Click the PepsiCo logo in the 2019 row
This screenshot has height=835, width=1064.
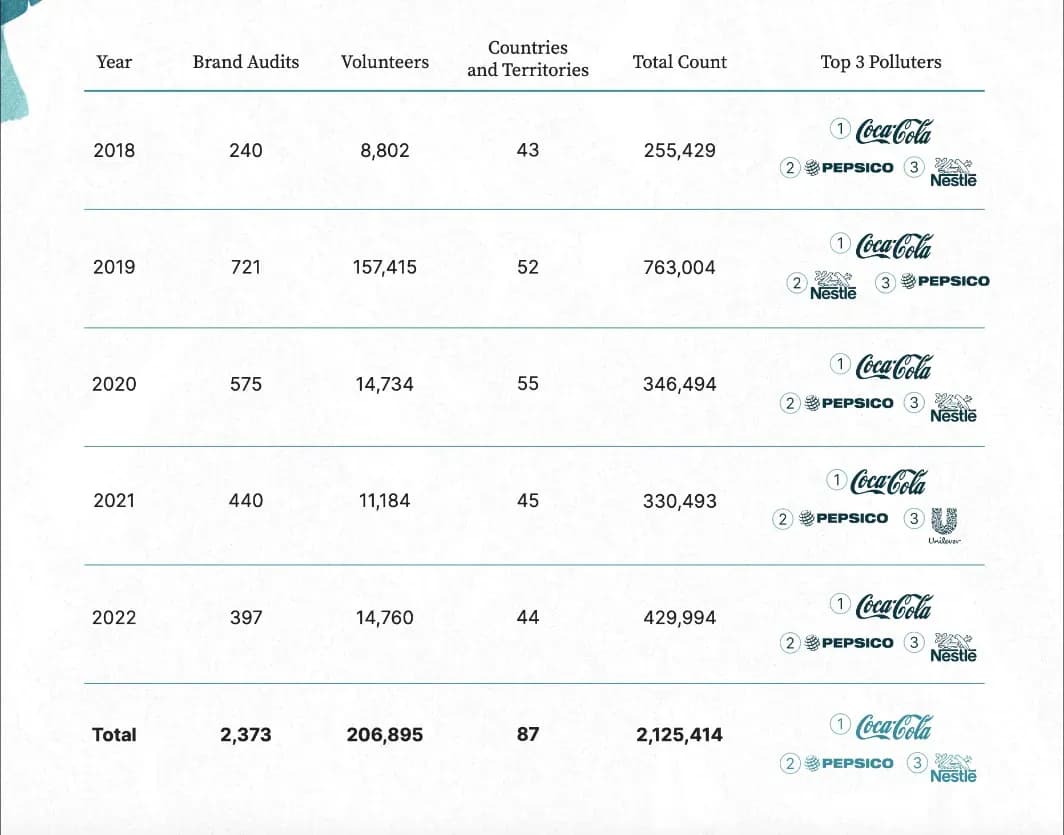945,282
